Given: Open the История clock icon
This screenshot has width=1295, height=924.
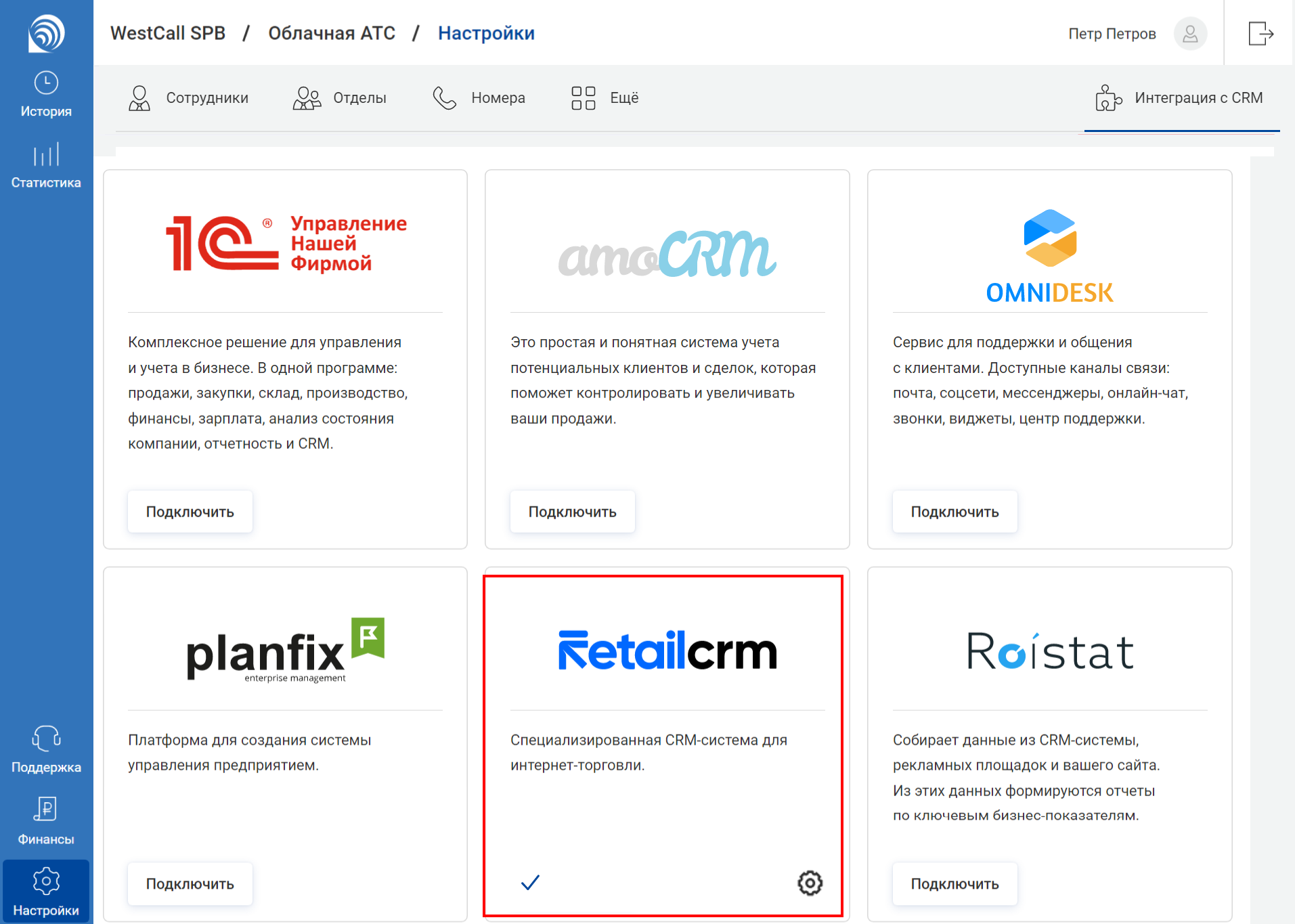Looking at the screenshot, I should pos(46,83).
